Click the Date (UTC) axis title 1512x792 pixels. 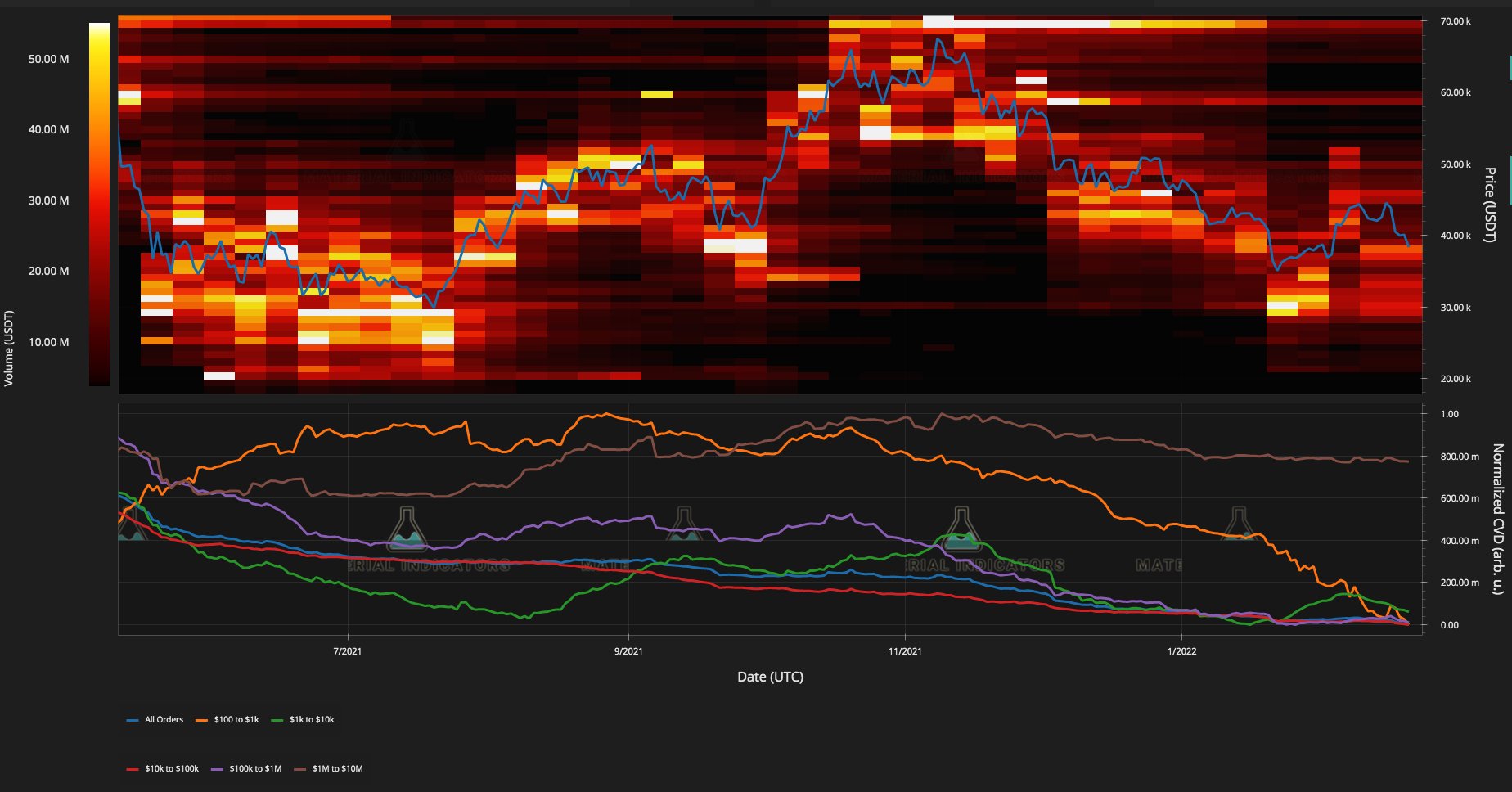click(770, 677)
